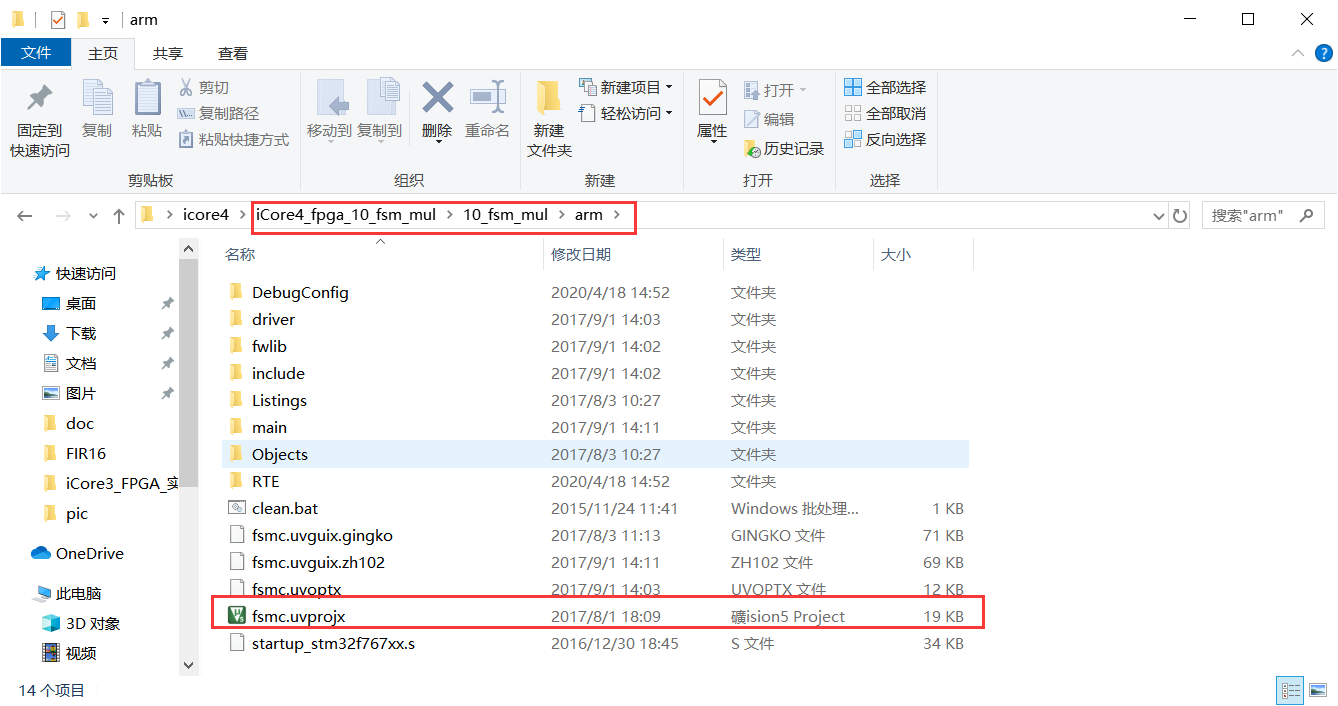Screen dimensions: 1338x706
Task: Switch to the View ribbon tab
Action: (x=233, y=53)
